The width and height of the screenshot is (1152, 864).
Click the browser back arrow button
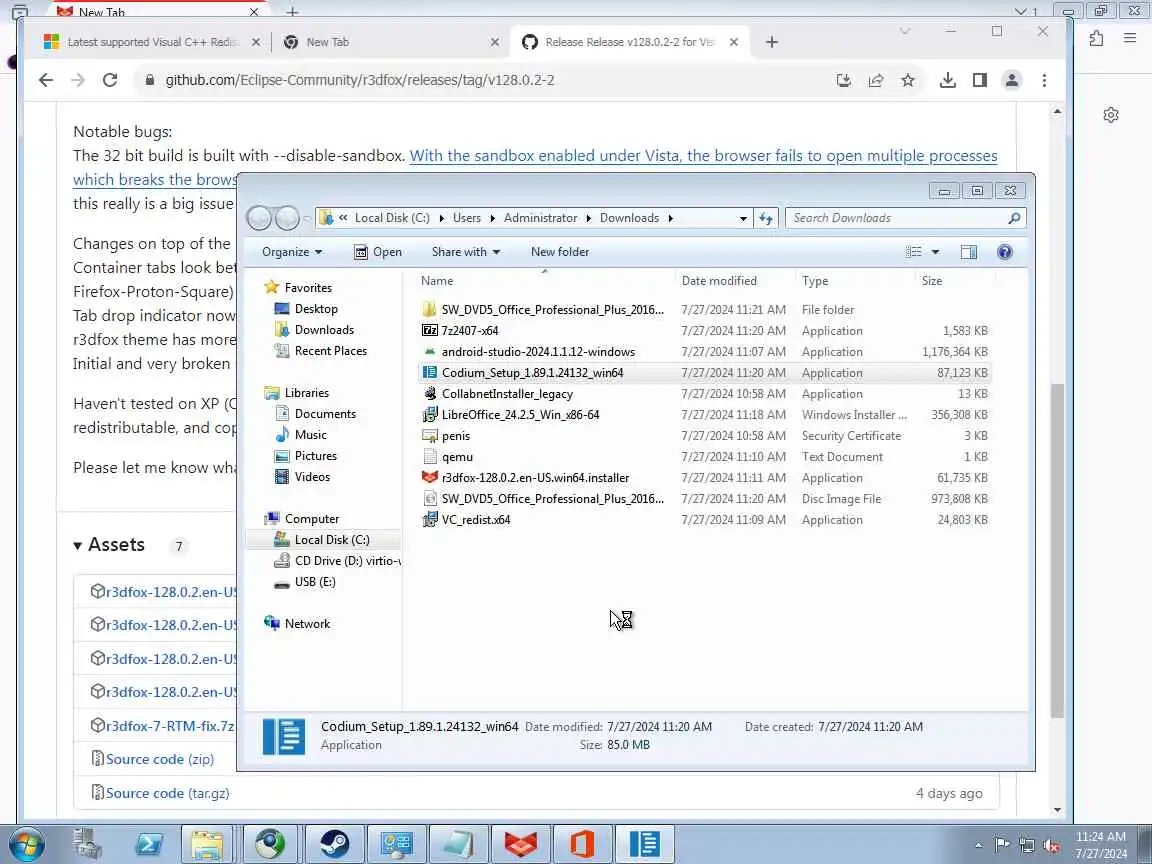(x=46, y=80)
